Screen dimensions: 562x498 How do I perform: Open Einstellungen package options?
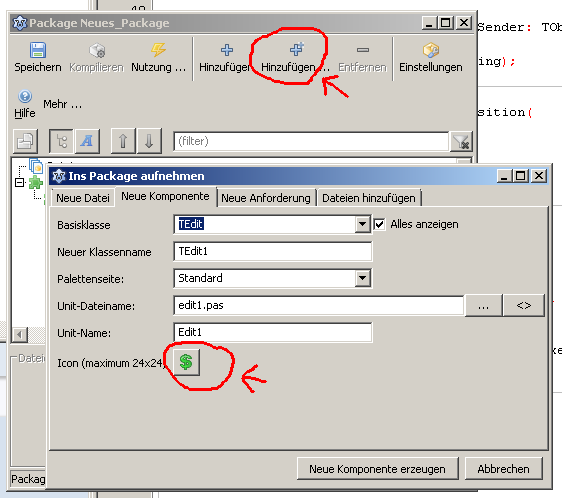coord(430,57)
